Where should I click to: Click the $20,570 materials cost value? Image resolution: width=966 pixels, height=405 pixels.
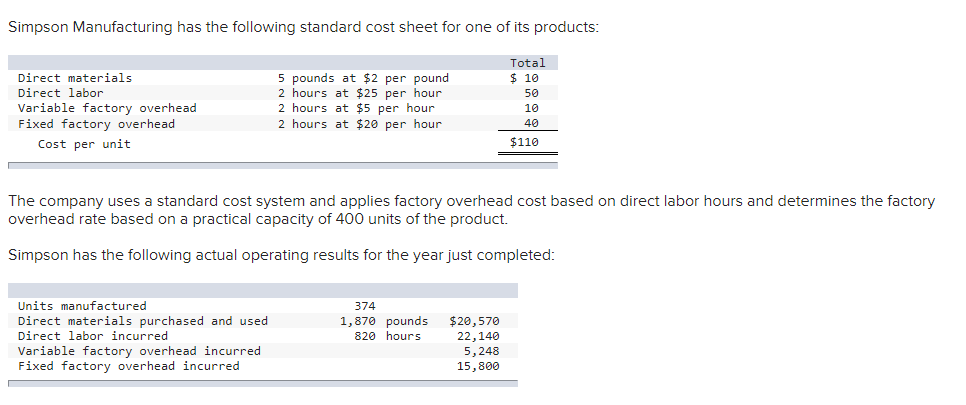(x=475, y=321)
